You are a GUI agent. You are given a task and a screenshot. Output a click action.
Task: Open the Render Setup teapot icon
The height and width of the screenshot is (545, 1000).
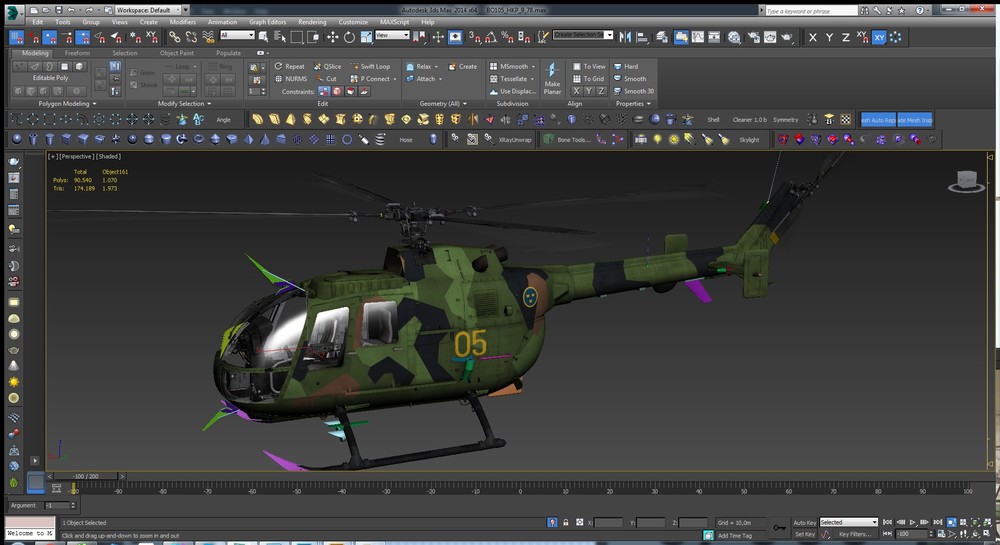pos(751,37)
